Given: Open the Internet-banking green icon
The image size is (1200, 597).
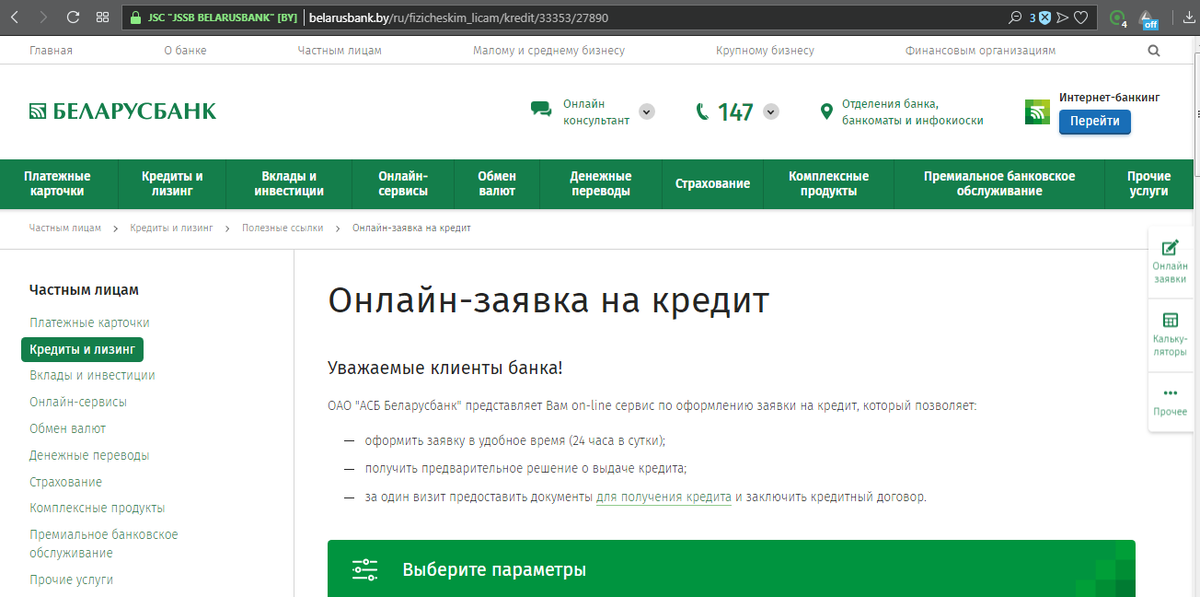Looking at the screenshot, I should 1037,111.
